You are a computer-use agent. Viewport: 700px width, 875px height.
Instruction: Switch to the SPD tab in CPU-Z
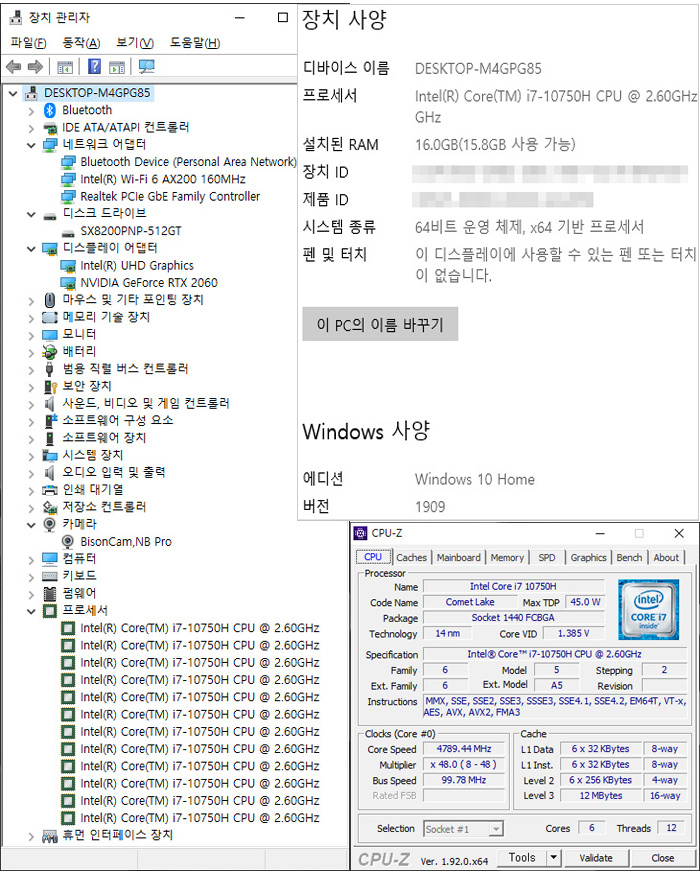[546, 557]
